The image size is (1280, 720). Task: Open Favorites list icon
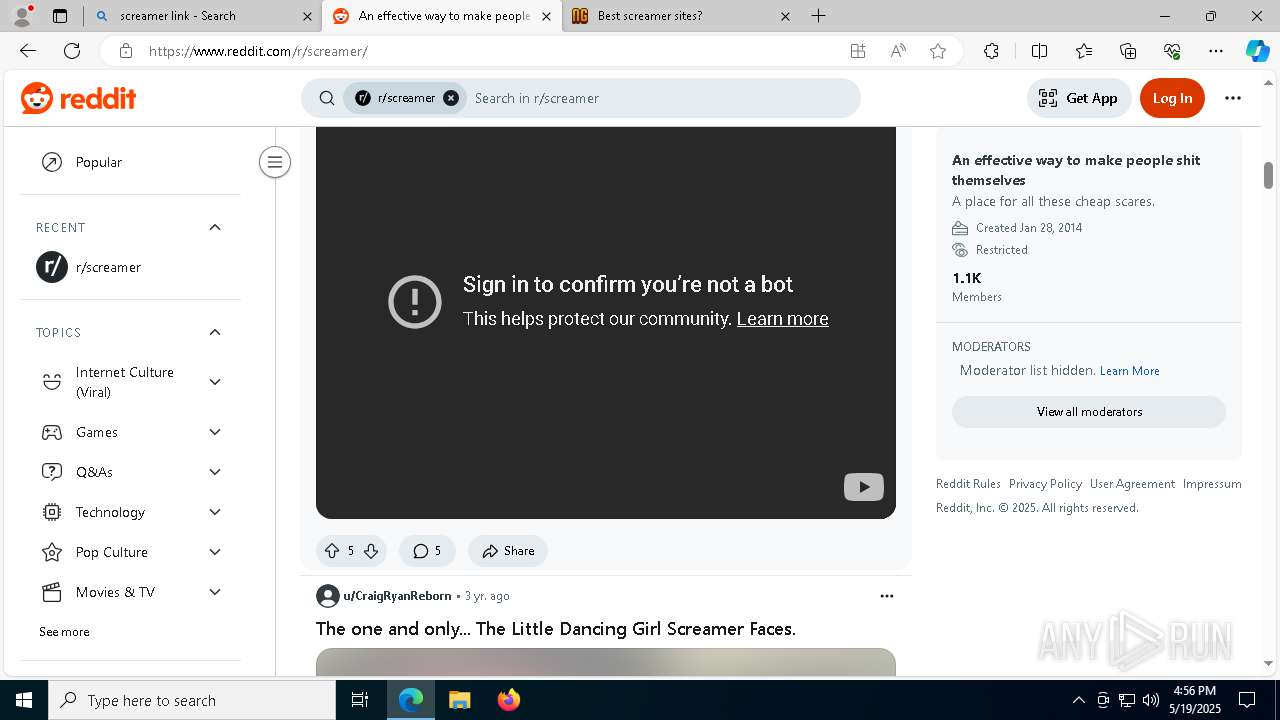pyautogui.click(x=1084, y=51)
